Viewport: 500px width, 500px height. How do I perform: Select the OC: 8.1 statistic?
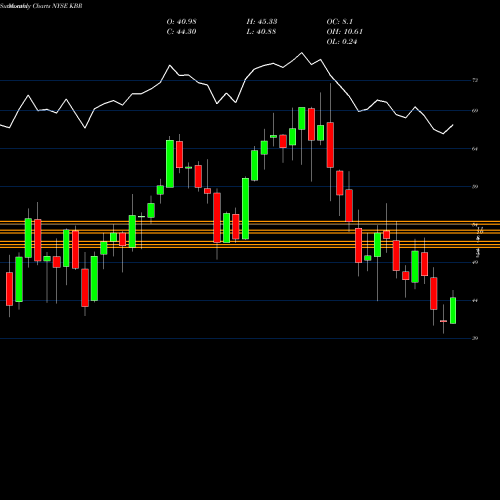coord(339,22)
